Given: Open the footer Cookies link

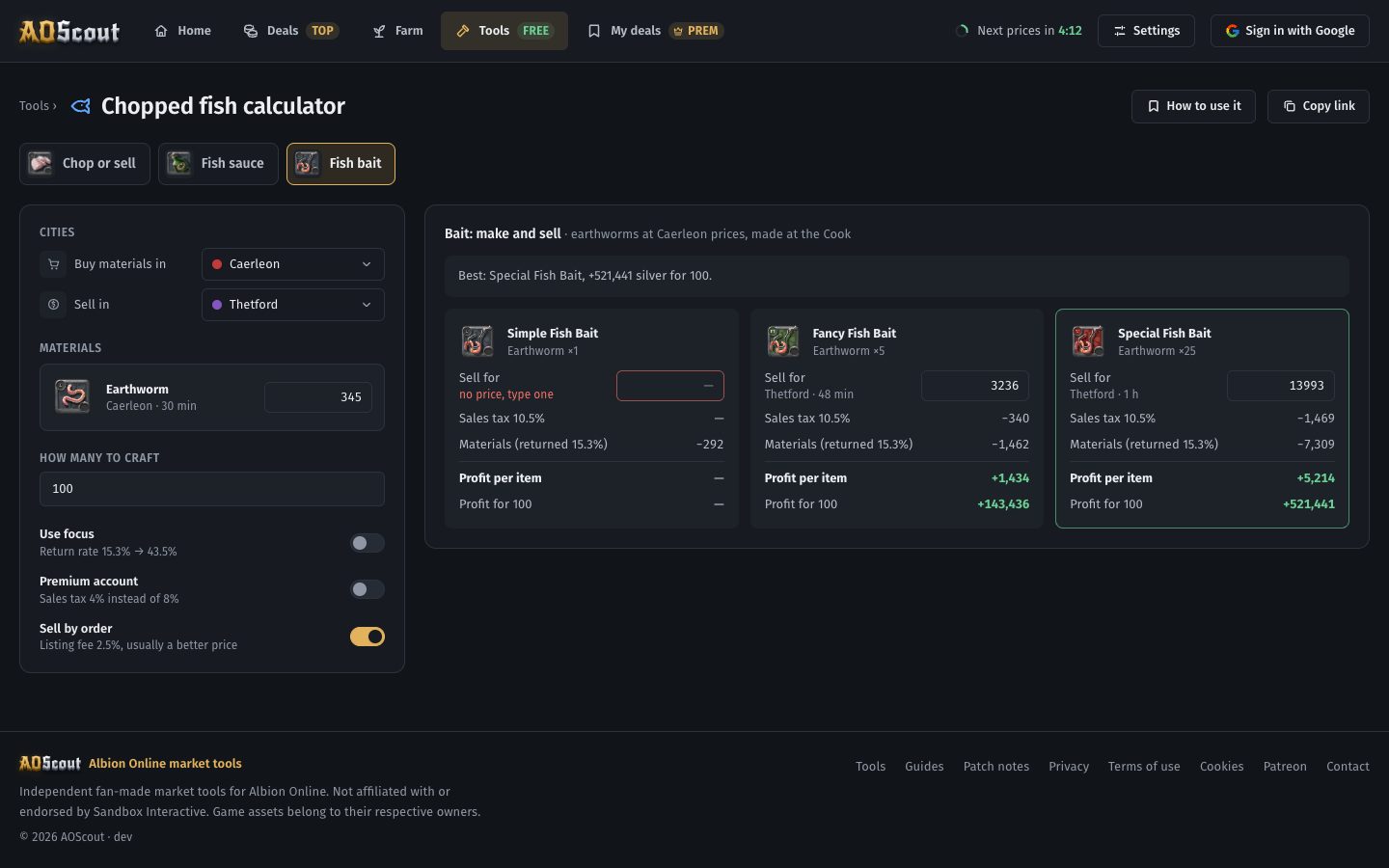Looking at the screenshot, I should click(1221, 767).
